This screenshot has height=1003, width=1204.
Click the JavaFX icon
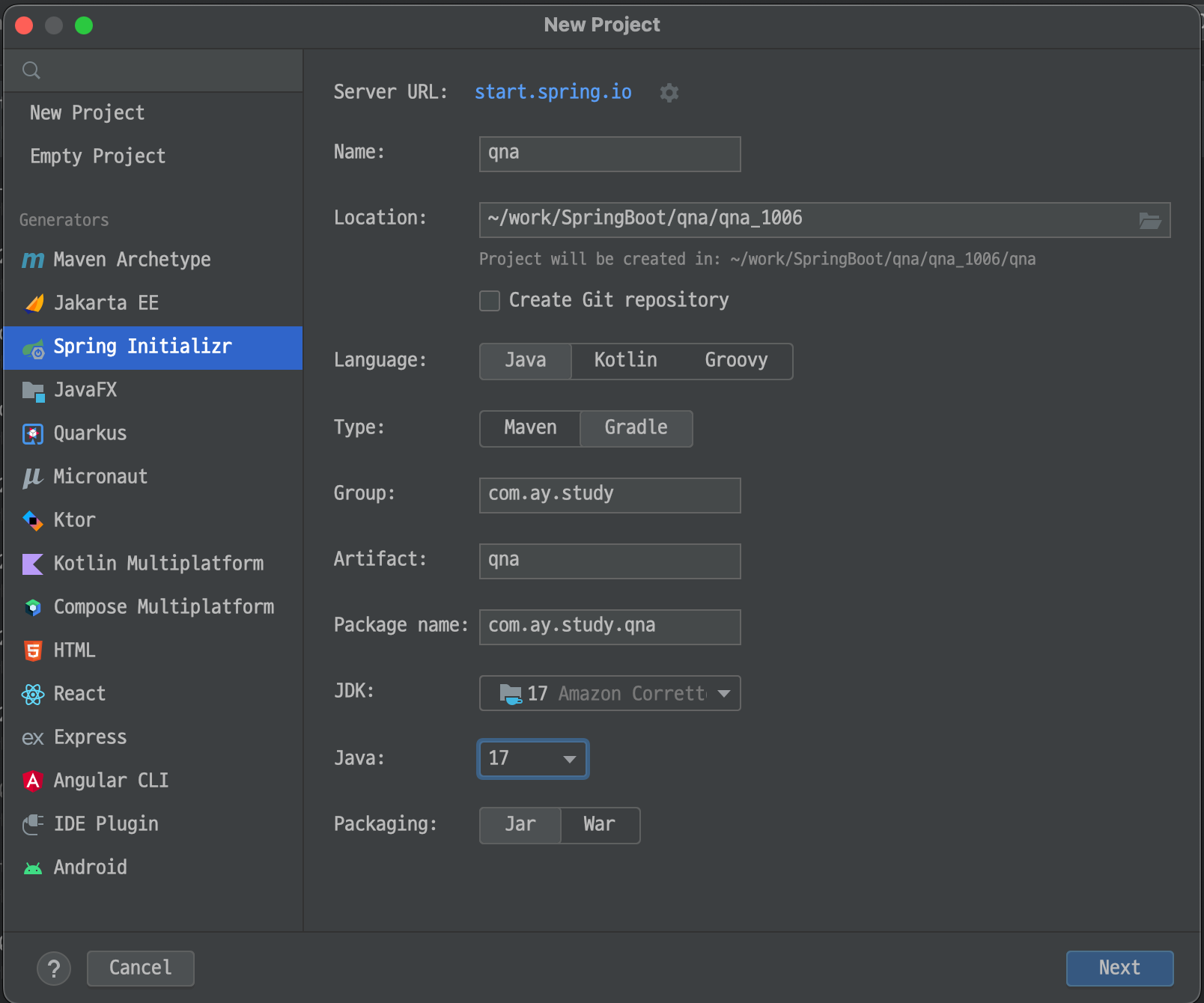pos(34,391)
